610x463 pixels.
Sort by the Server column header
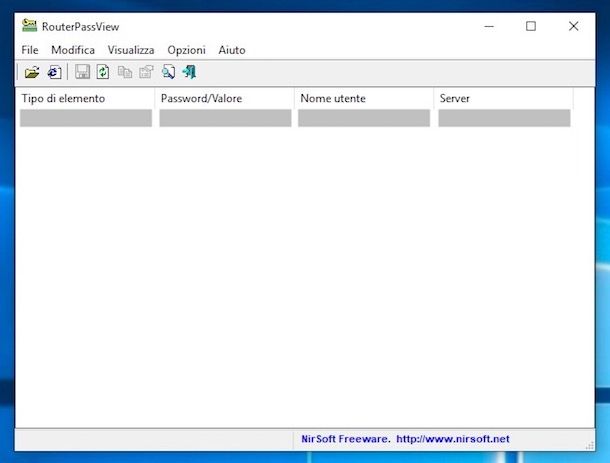pyautogui.click(x=503, y=98)
